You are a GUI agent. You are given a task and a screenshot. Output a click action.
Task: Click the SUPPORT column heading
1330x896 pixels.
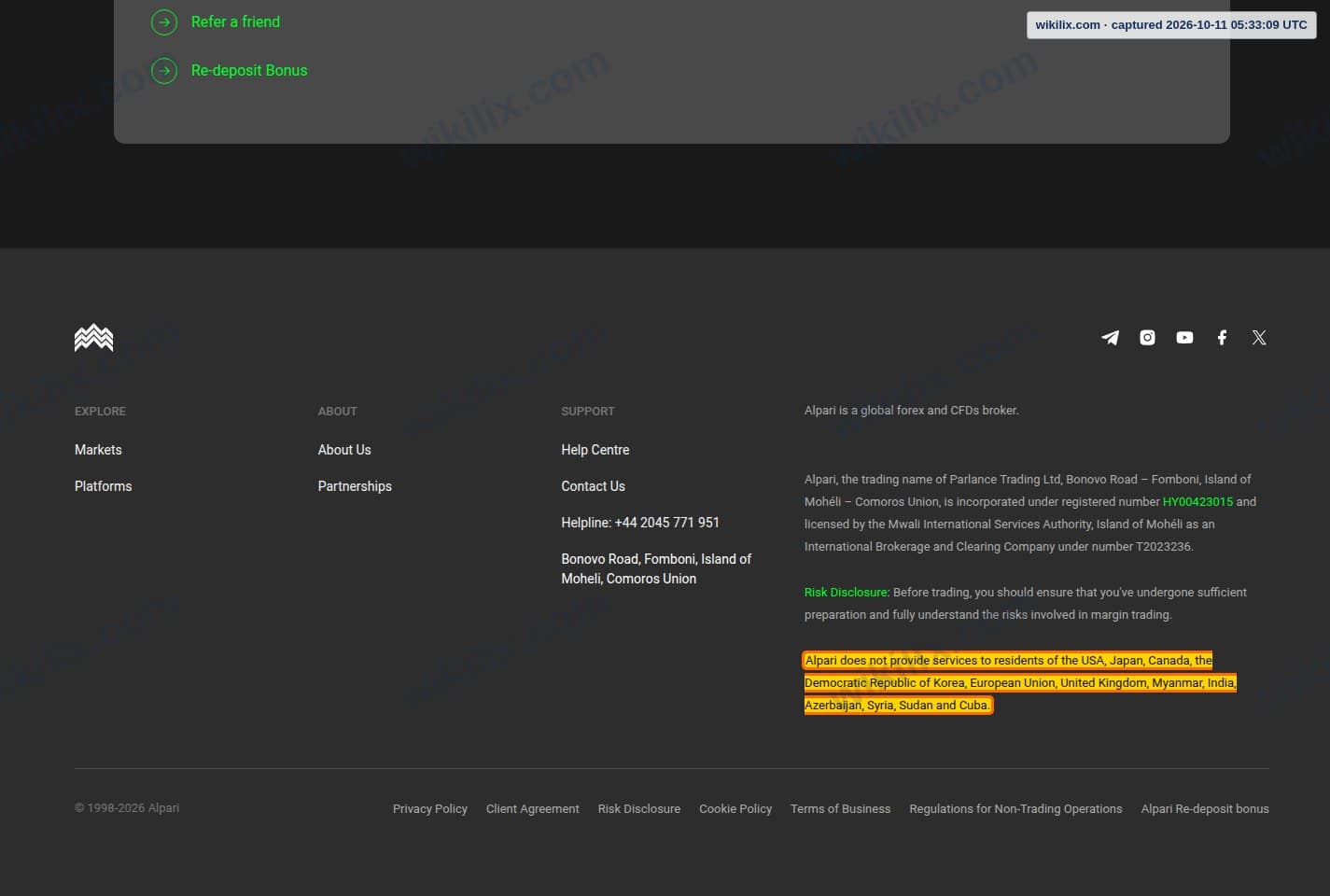click(588, 412)
